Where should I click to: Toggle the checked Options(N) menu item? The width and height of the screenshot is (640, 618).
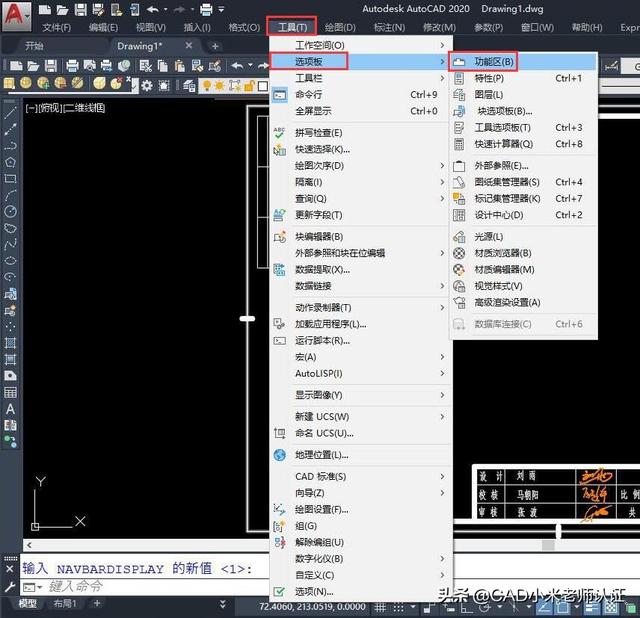coord(314,591)
